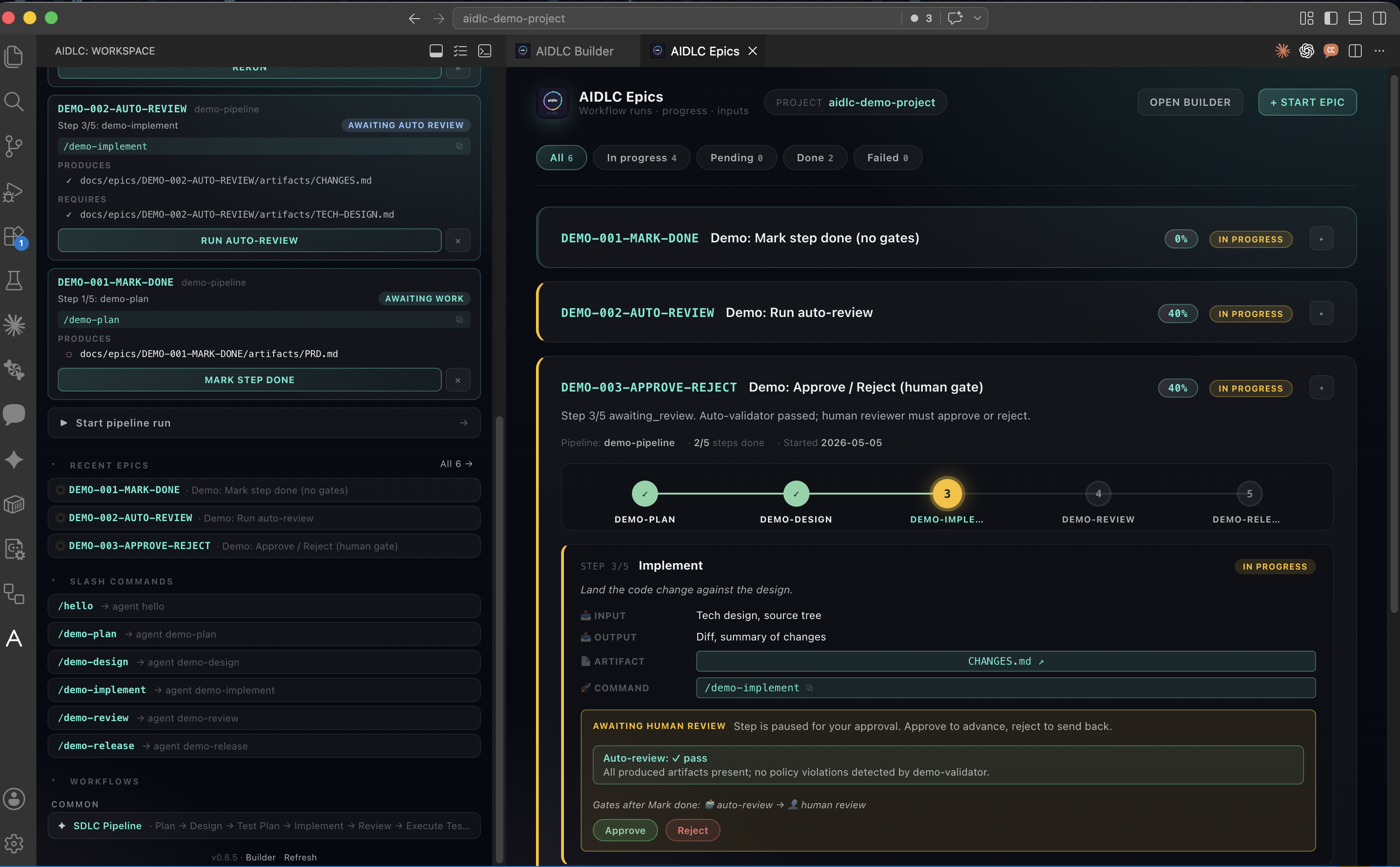
Task: Open the AIDLC 'A' view in activity bar
Action: pos(14,638)
